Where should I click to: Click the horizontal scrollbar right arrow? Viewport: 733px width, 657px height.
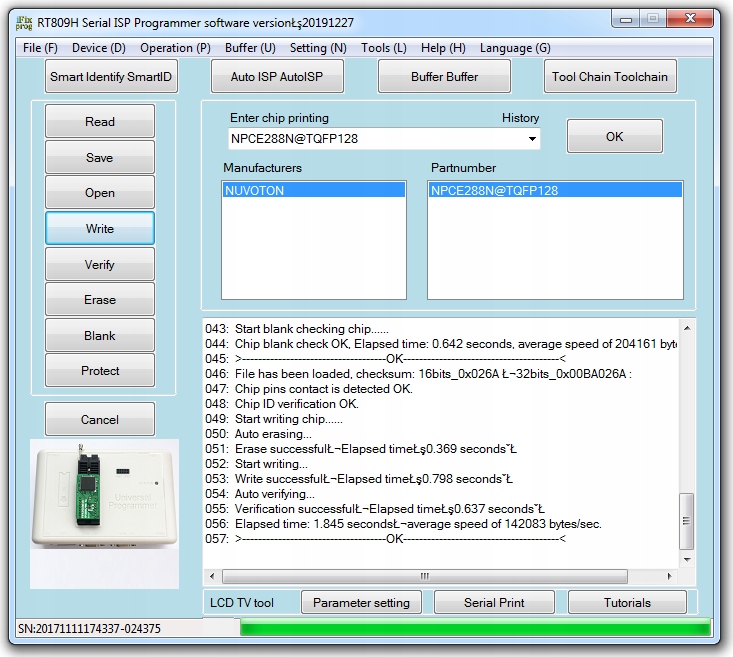coord(669,576)
